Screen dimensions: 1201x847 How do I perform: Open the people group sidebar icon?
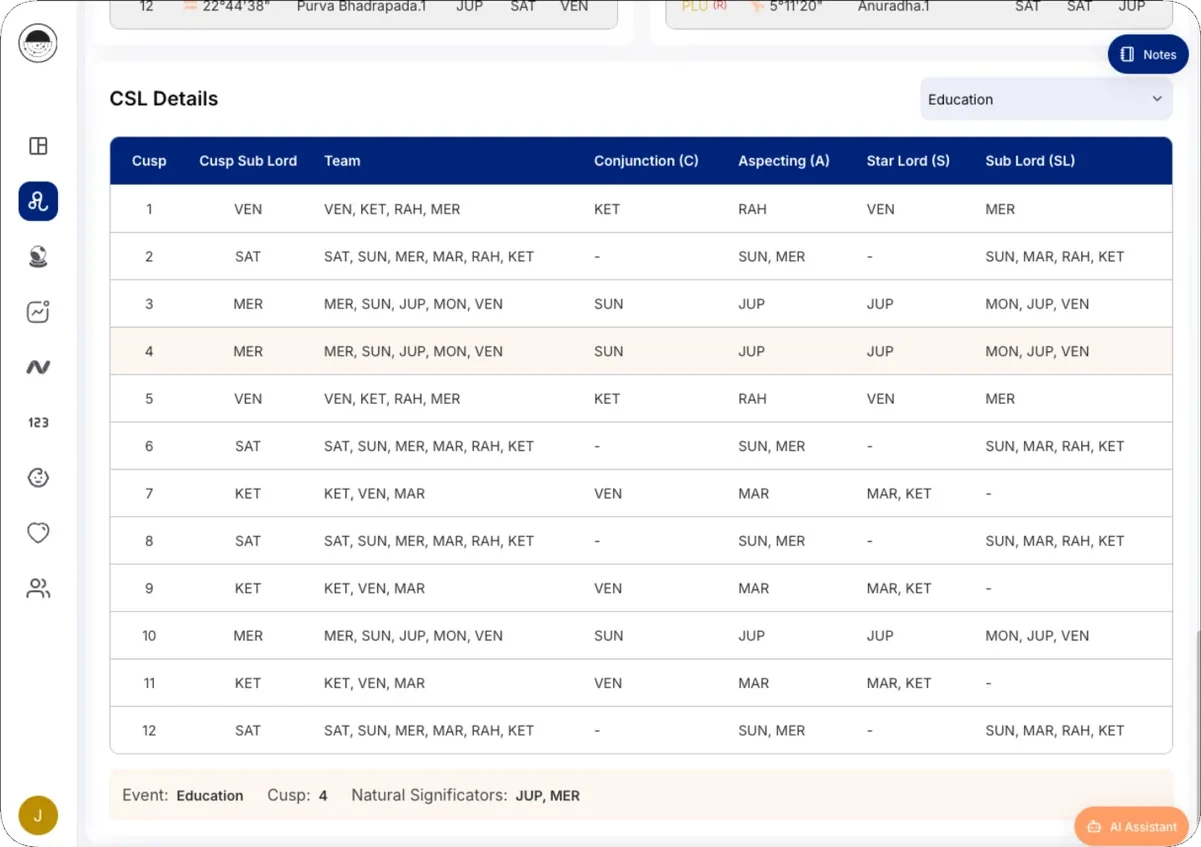click(x=38, y=588)
